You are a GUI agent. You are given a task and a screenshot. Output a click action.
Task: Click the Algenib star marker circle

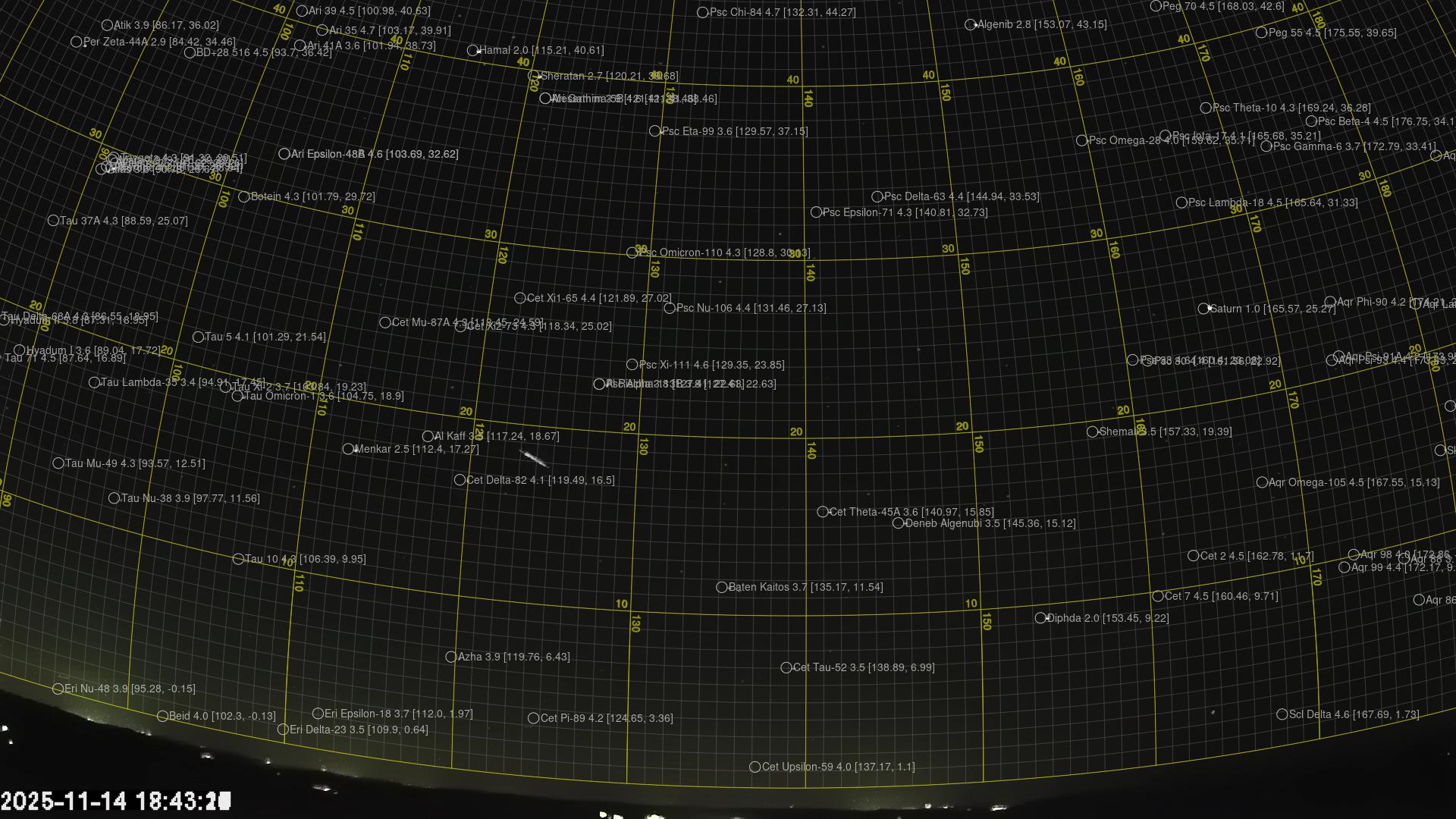tap(970, 25)
